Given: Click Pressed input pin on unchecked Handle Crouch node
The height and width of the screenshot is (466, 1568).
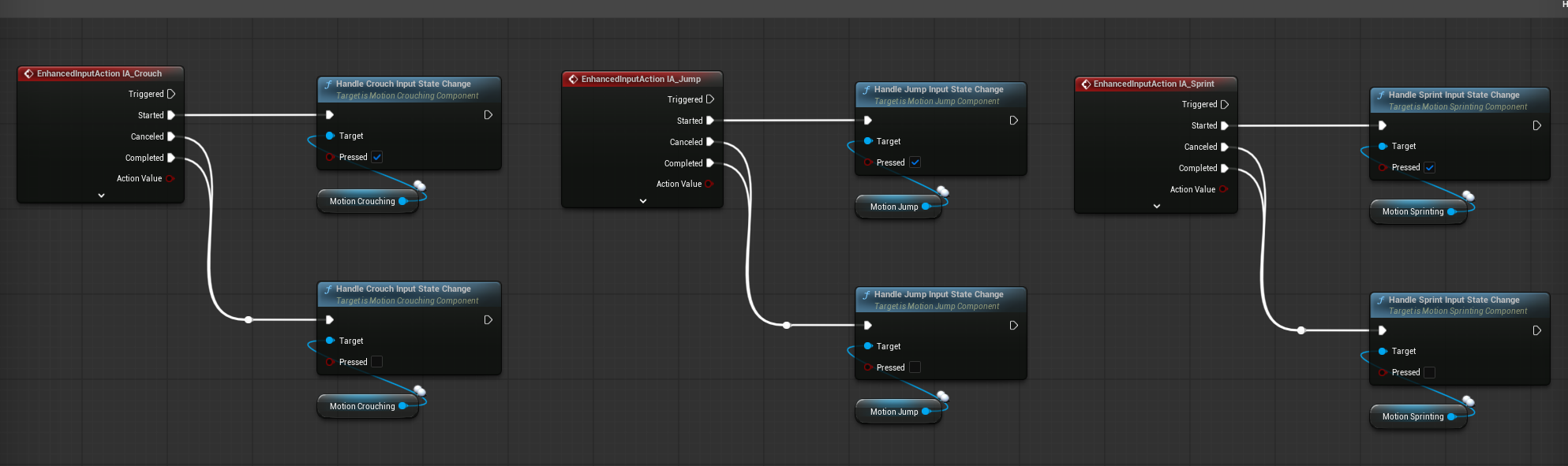Looking at the screenshot, I should coord(330,362).
